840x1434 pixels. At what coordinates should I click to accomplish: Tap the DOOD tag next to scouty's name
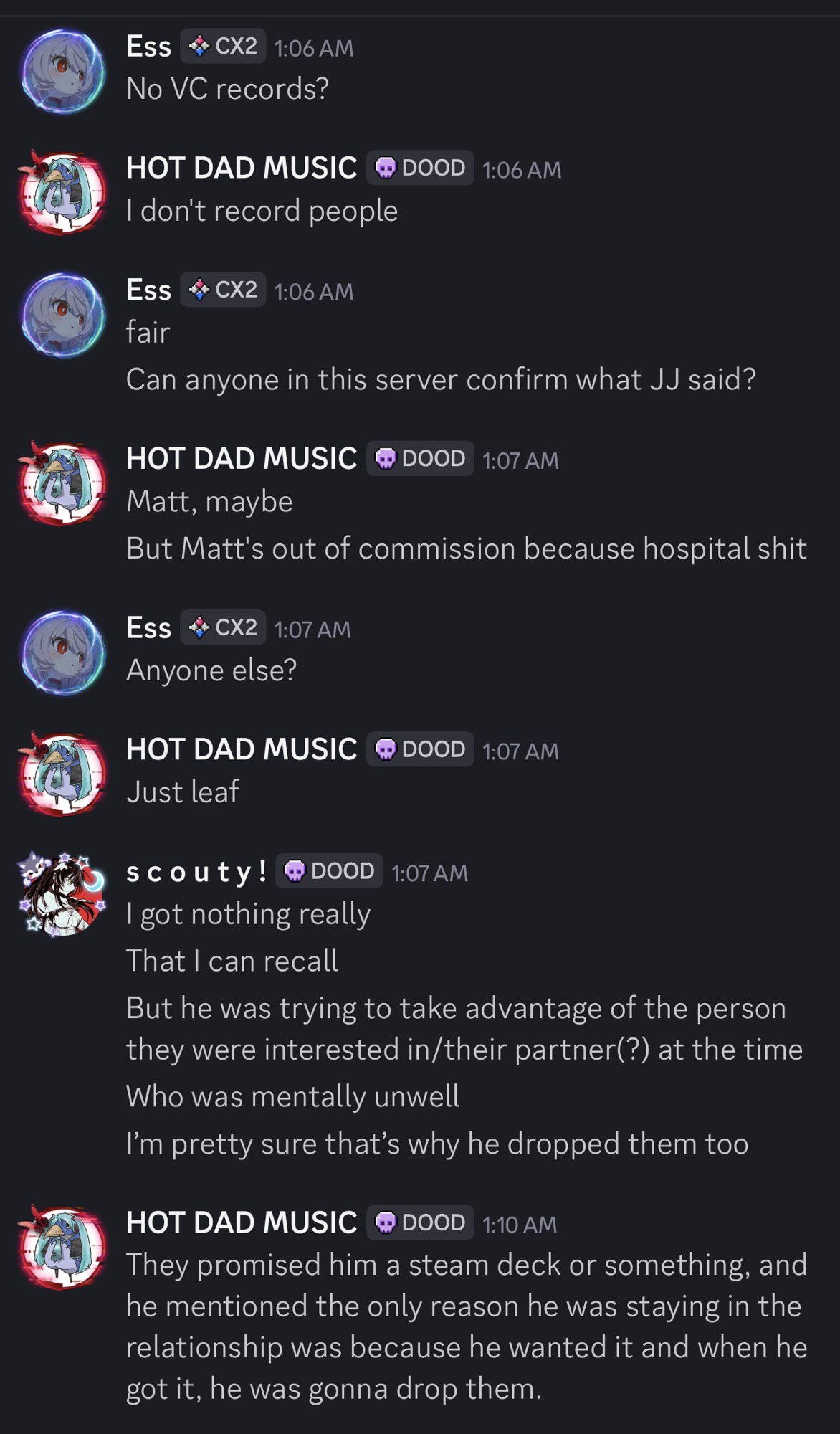click(329, 871)
